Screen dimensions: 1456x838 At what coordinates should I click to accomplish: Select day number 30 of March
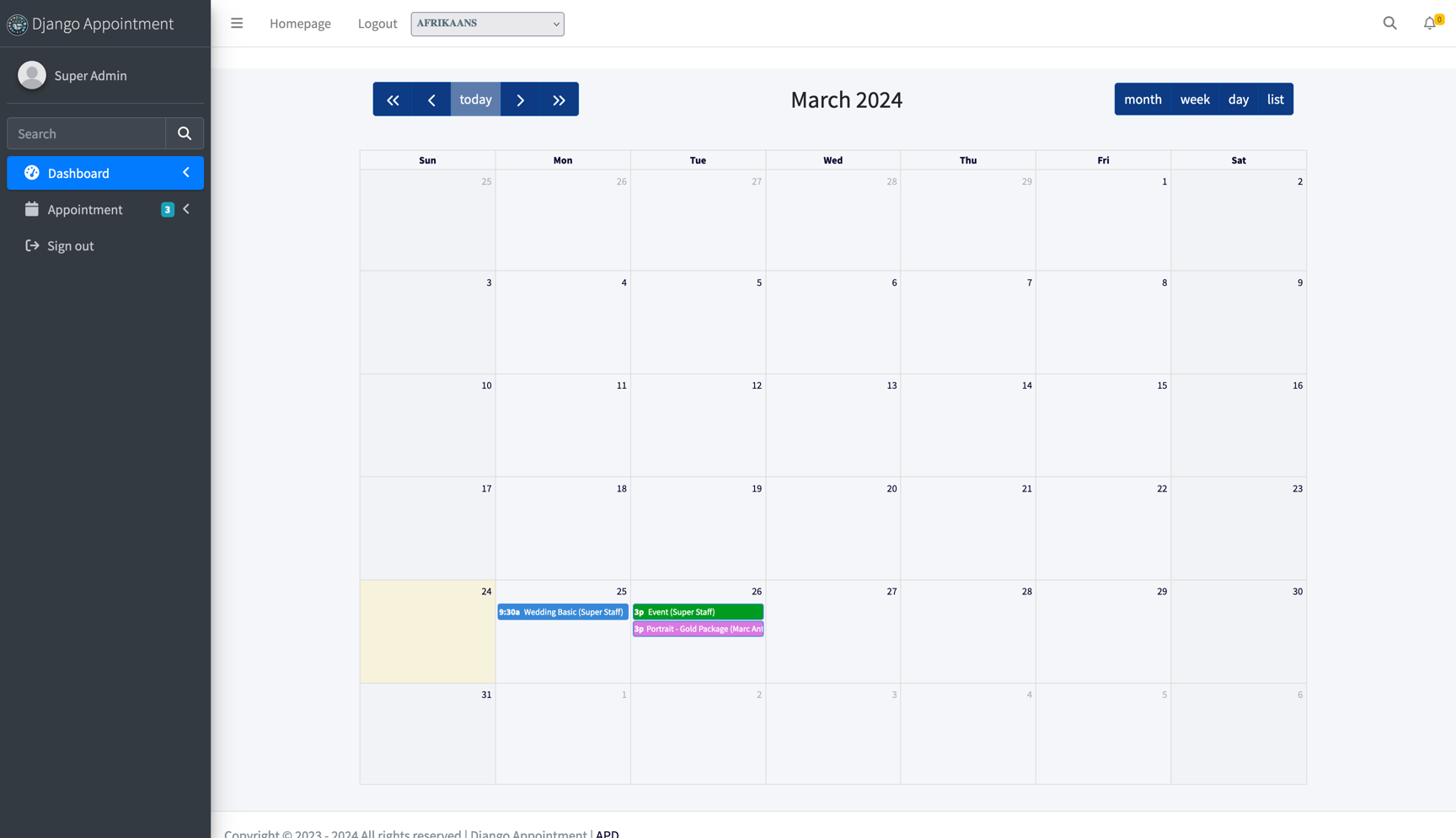(1298, 592)
